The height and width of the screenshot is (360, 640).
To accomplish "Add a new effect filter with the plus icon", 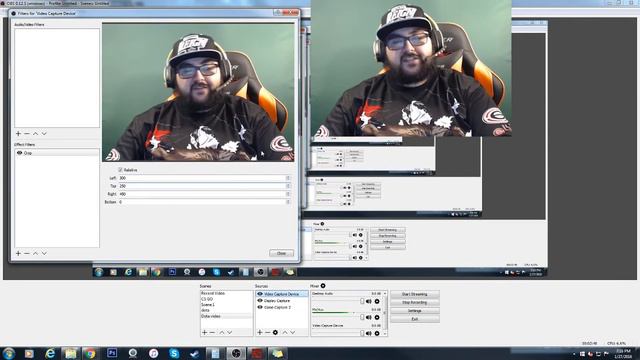I will tap(18, 253).
